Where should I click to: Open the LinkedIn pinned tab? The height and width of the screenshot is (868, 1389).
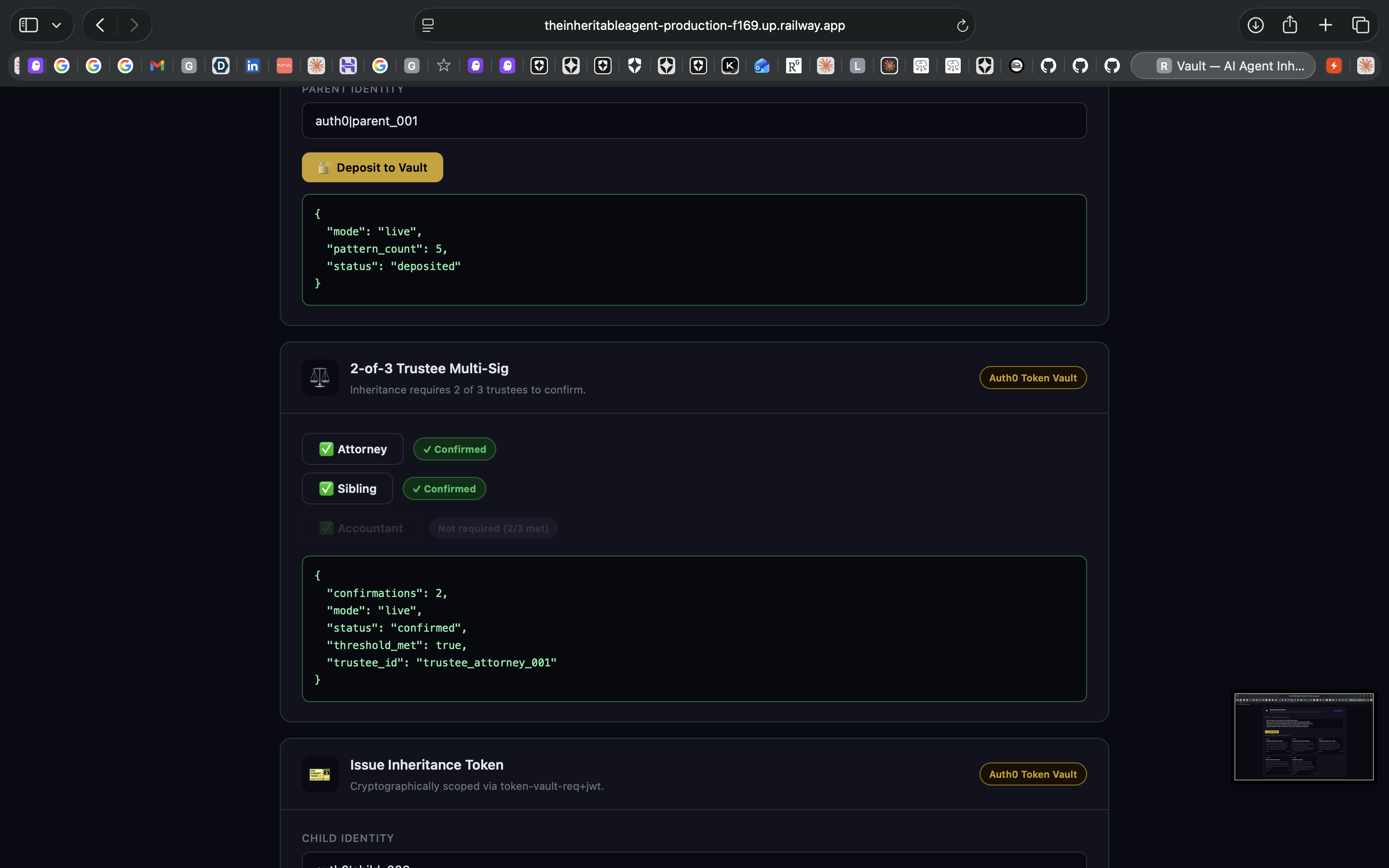tap(253, 66)
